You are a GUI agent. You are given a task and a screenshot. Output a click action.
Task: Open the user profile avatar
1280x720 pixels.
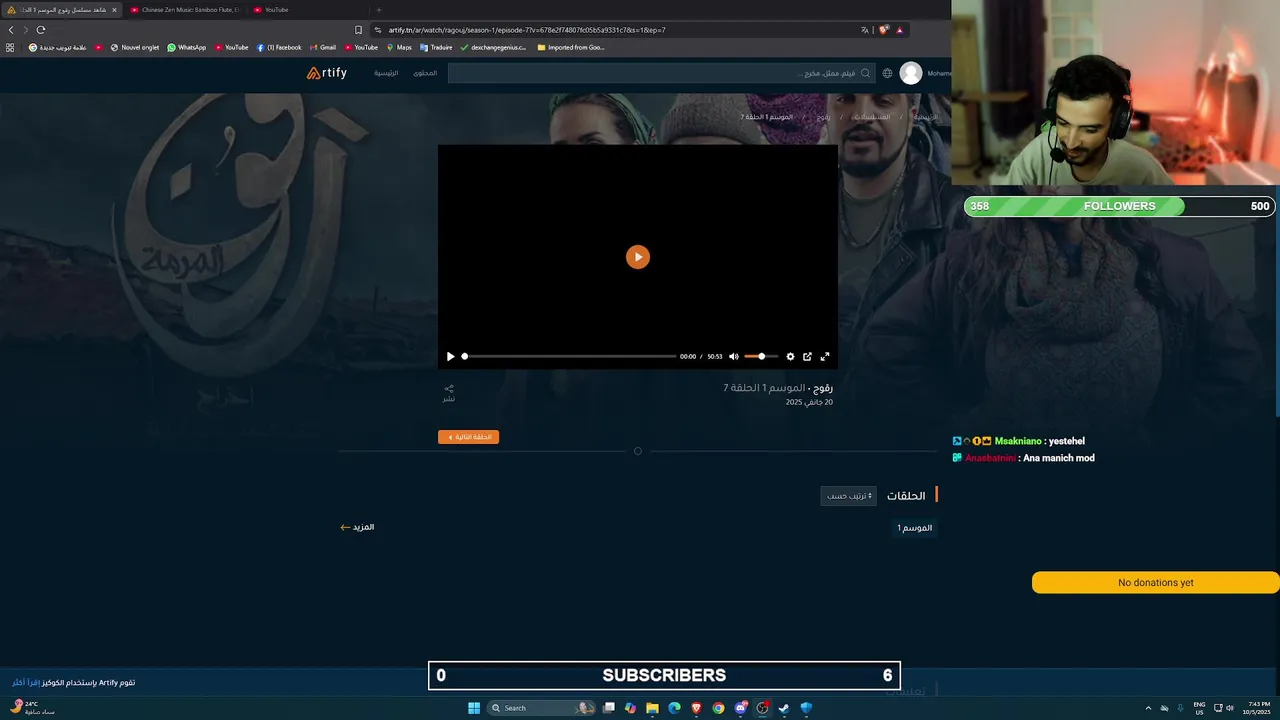910,73
